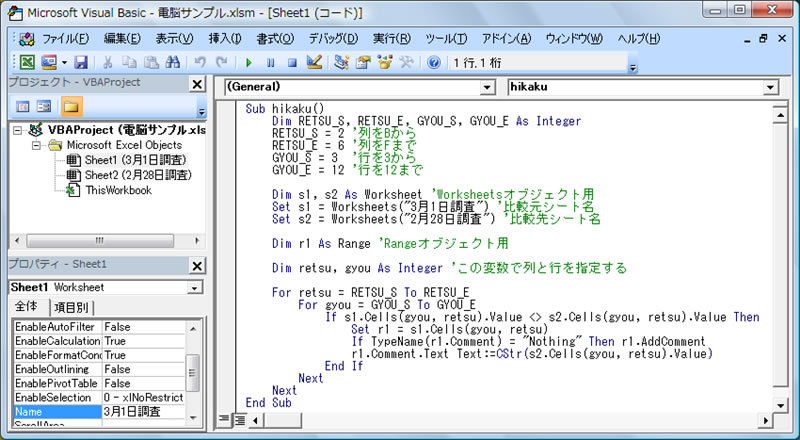Screen dimensions: 800x440
Task: Collapse the VBAProject tree node
Action: click(x=18, y=131)
